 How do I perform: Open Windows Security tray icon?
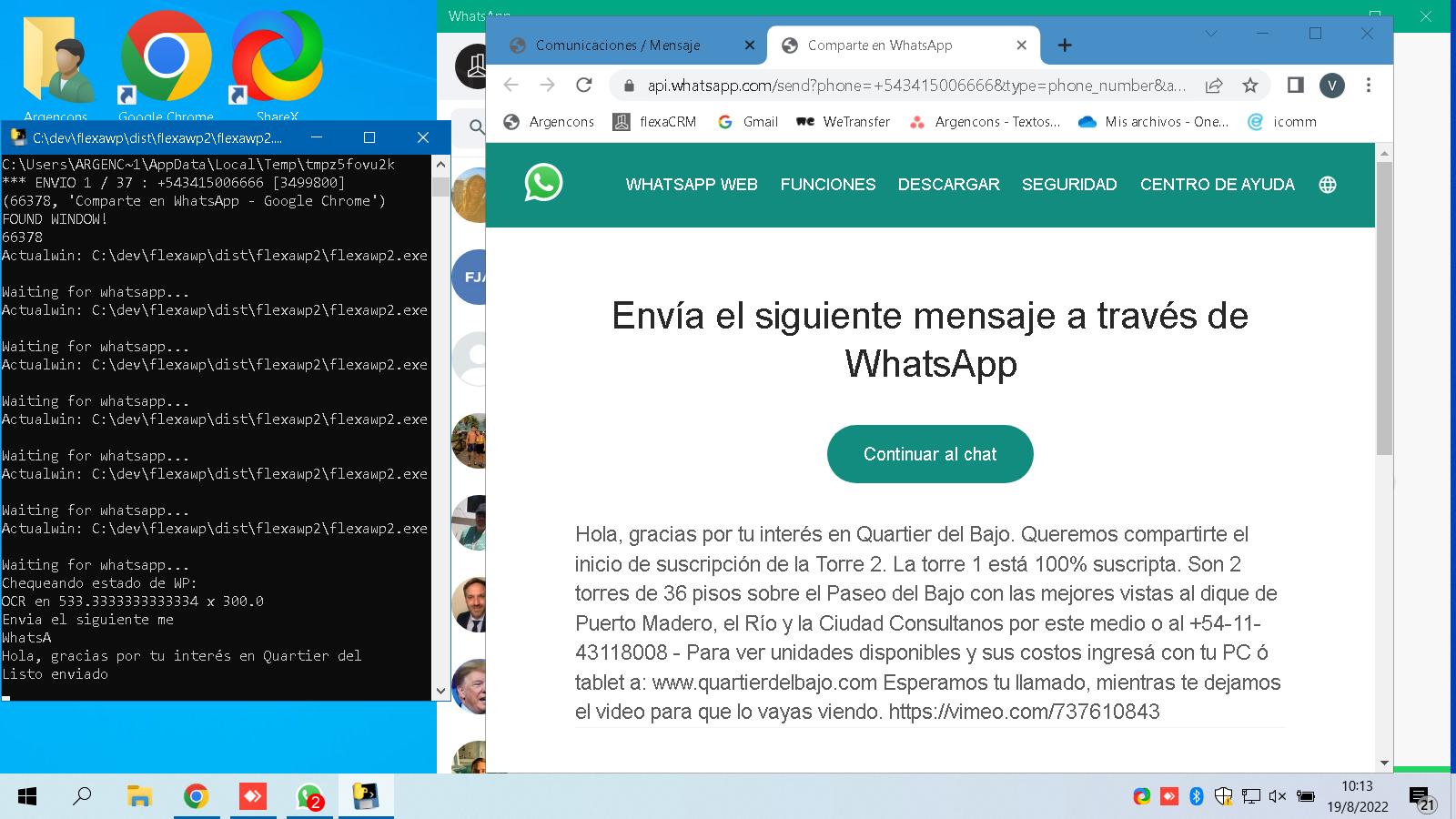coord(1223,797)
